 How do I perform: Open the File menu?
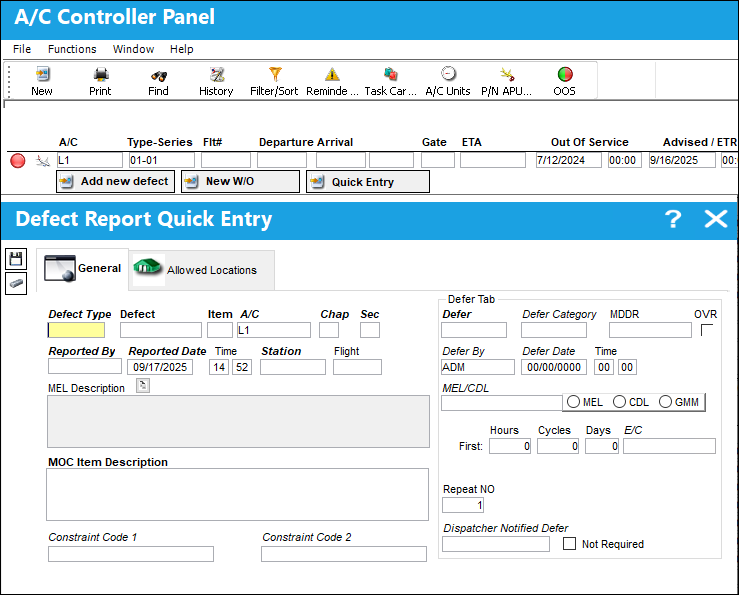[22, 49]
